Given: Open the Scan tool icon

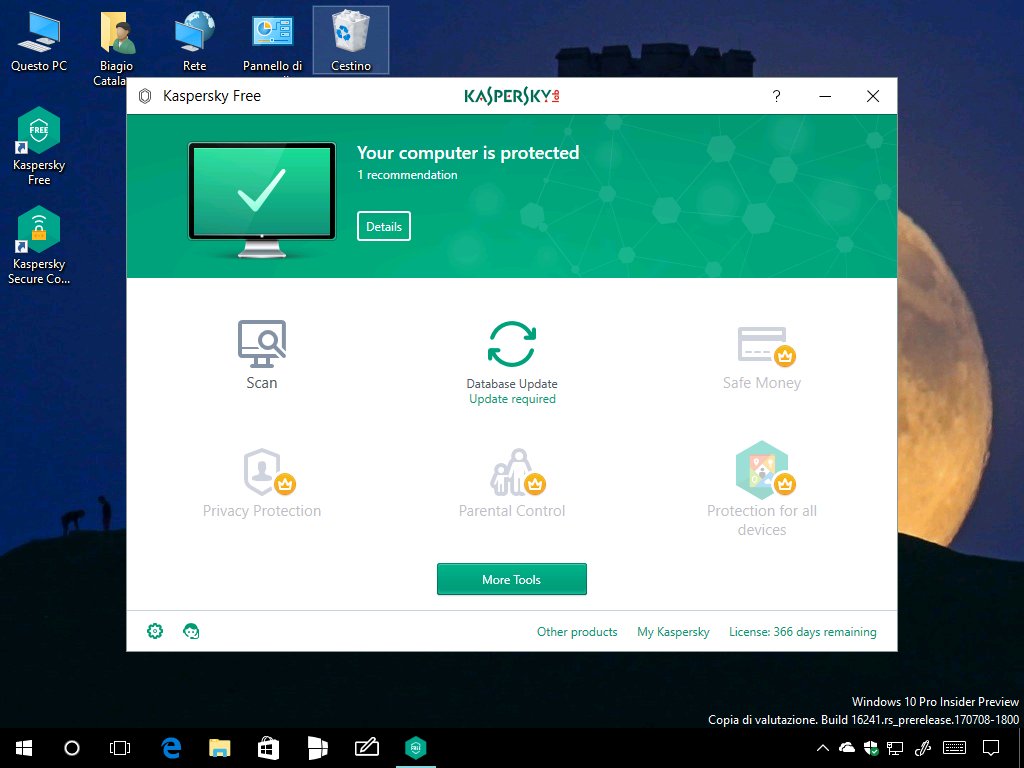Looking at the screenshot, I should [261, 344].
